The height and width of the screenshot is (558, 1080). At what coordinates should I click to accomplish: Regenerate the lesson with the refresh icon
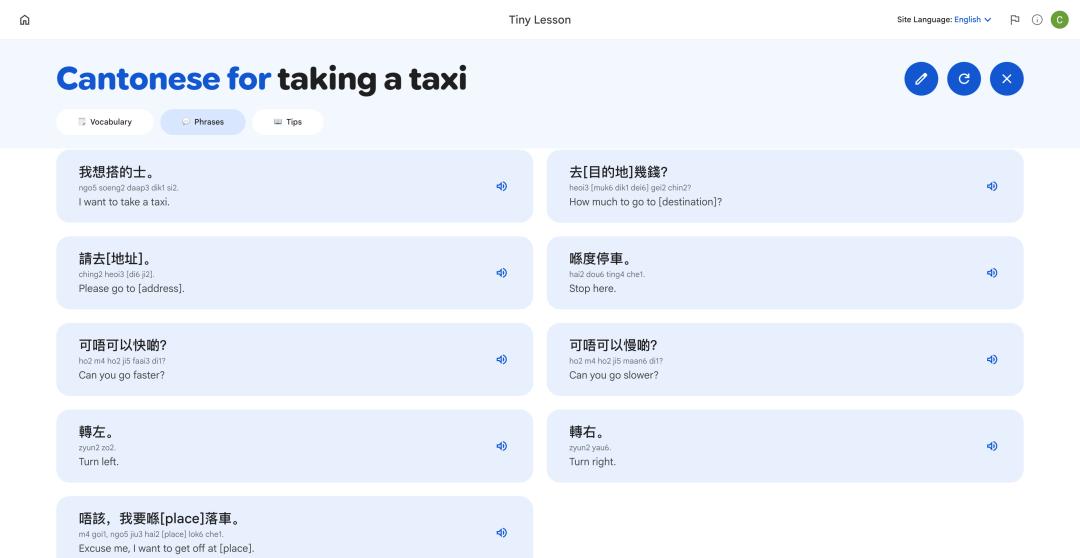coord(964,79)
